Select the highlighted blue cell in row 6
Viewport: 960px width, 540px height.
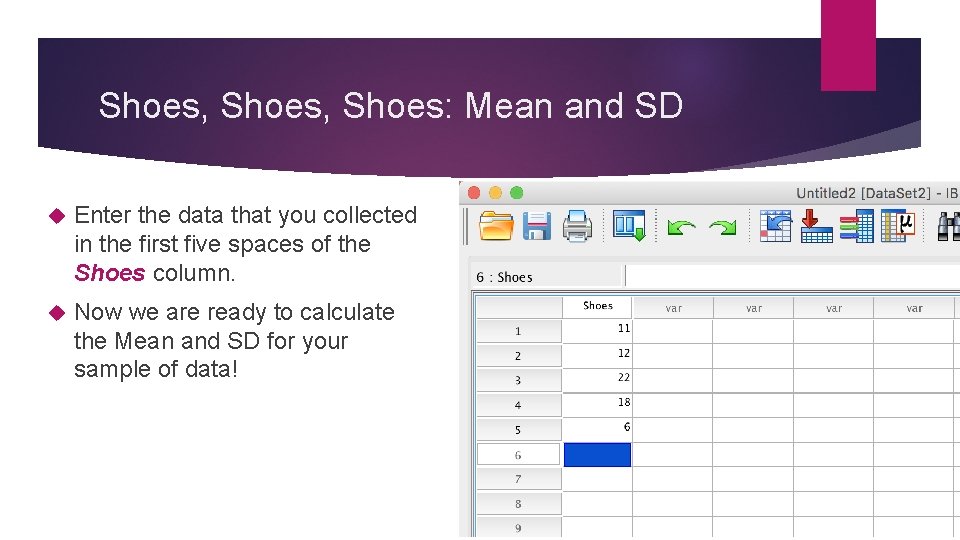pyautogui.click(x=598, y=455)
